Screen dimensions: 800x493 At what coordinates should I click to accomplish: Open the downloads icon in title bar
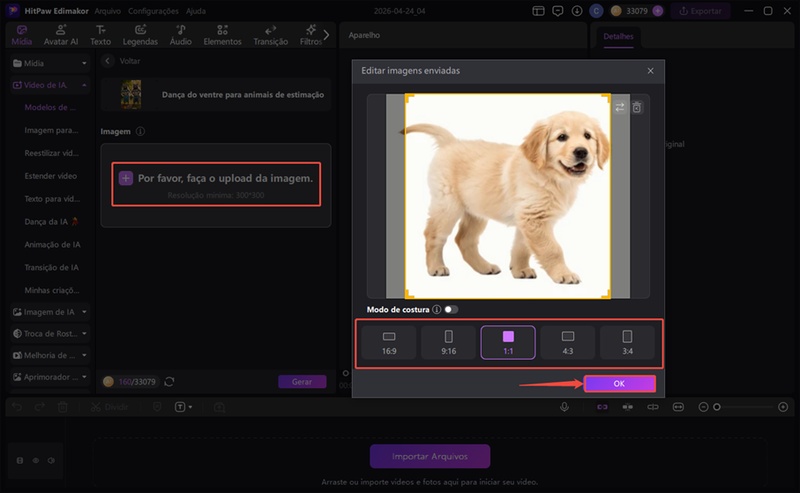(577, 11)
